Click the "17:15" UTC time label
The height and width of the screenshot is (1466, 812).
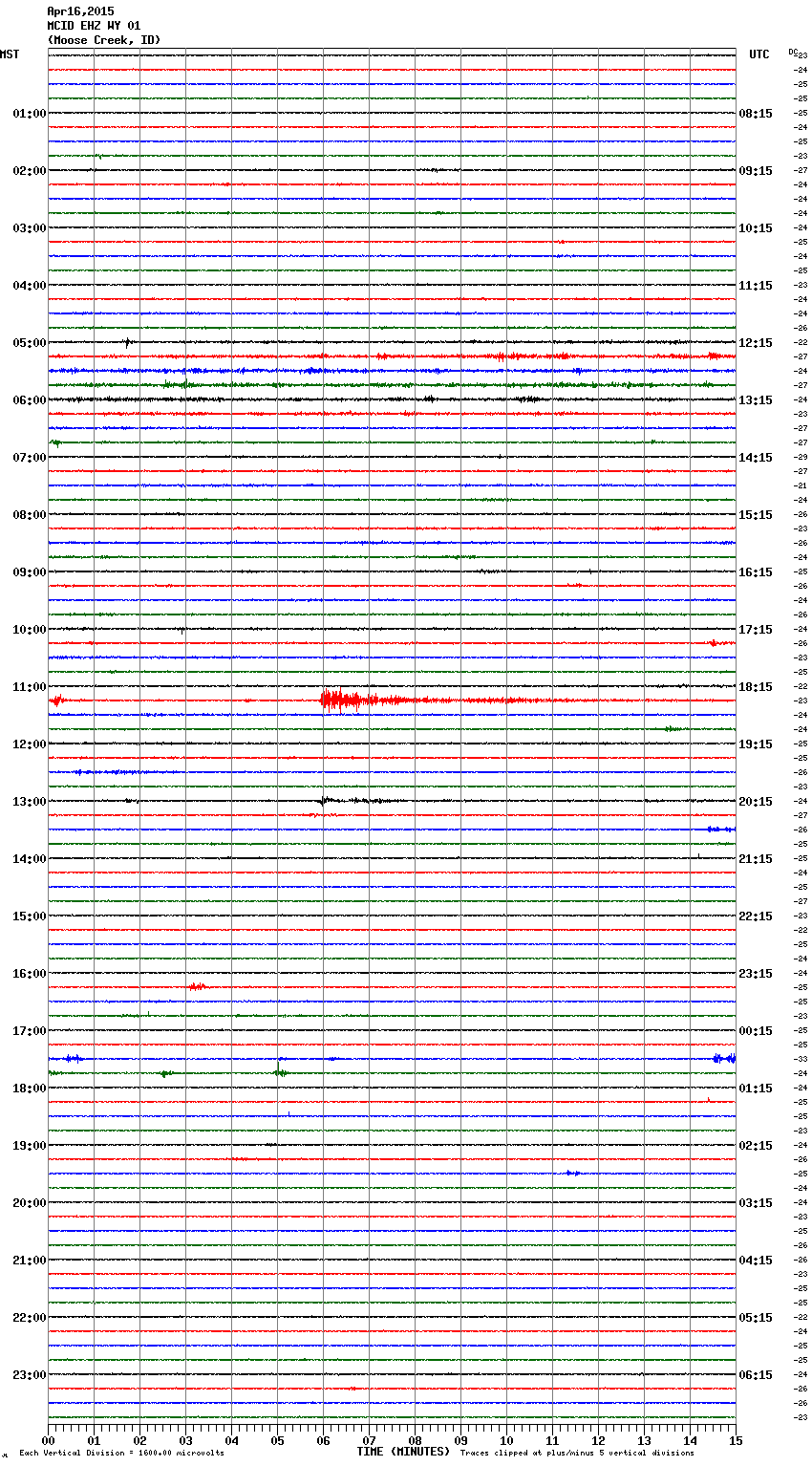pyautogui.click(x=756, y=630)
